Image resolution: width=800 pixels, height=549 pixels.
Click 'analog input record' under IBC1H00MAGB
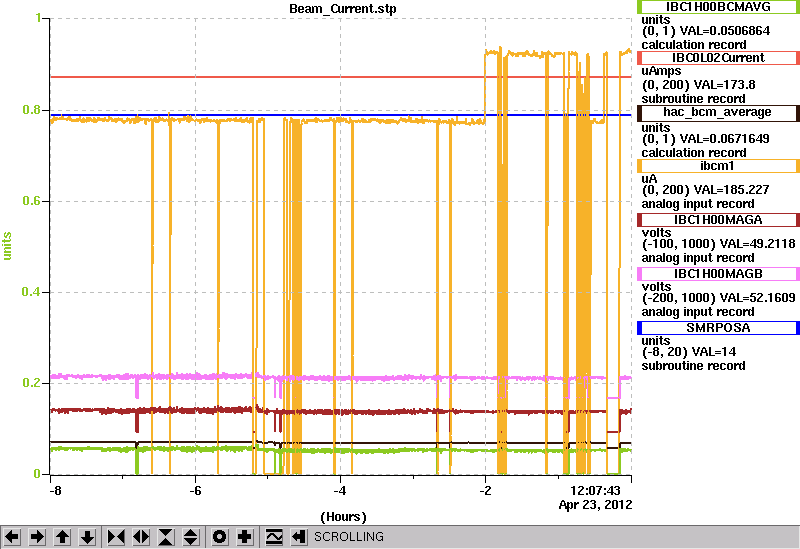pyautogui.click(x=698, y=312)
